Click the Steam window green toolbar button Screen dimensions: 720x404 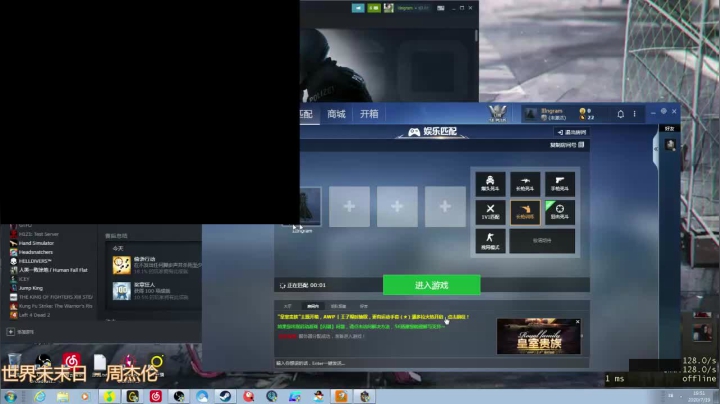[x=374, y=8]
